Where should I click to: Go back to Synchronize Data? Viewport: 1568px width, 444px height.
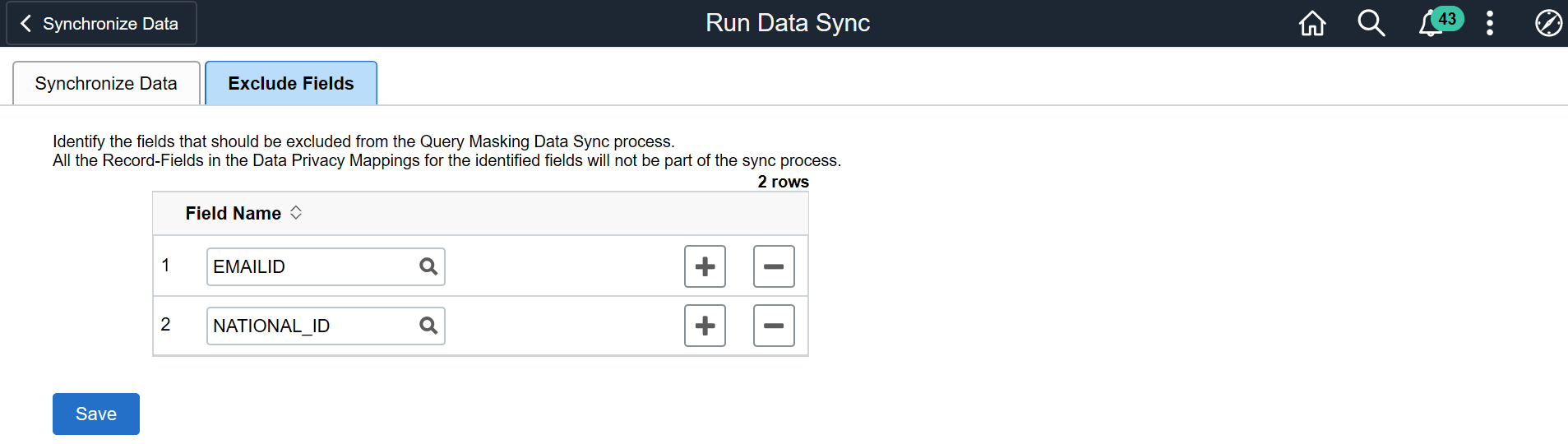(x=101, y=23)
